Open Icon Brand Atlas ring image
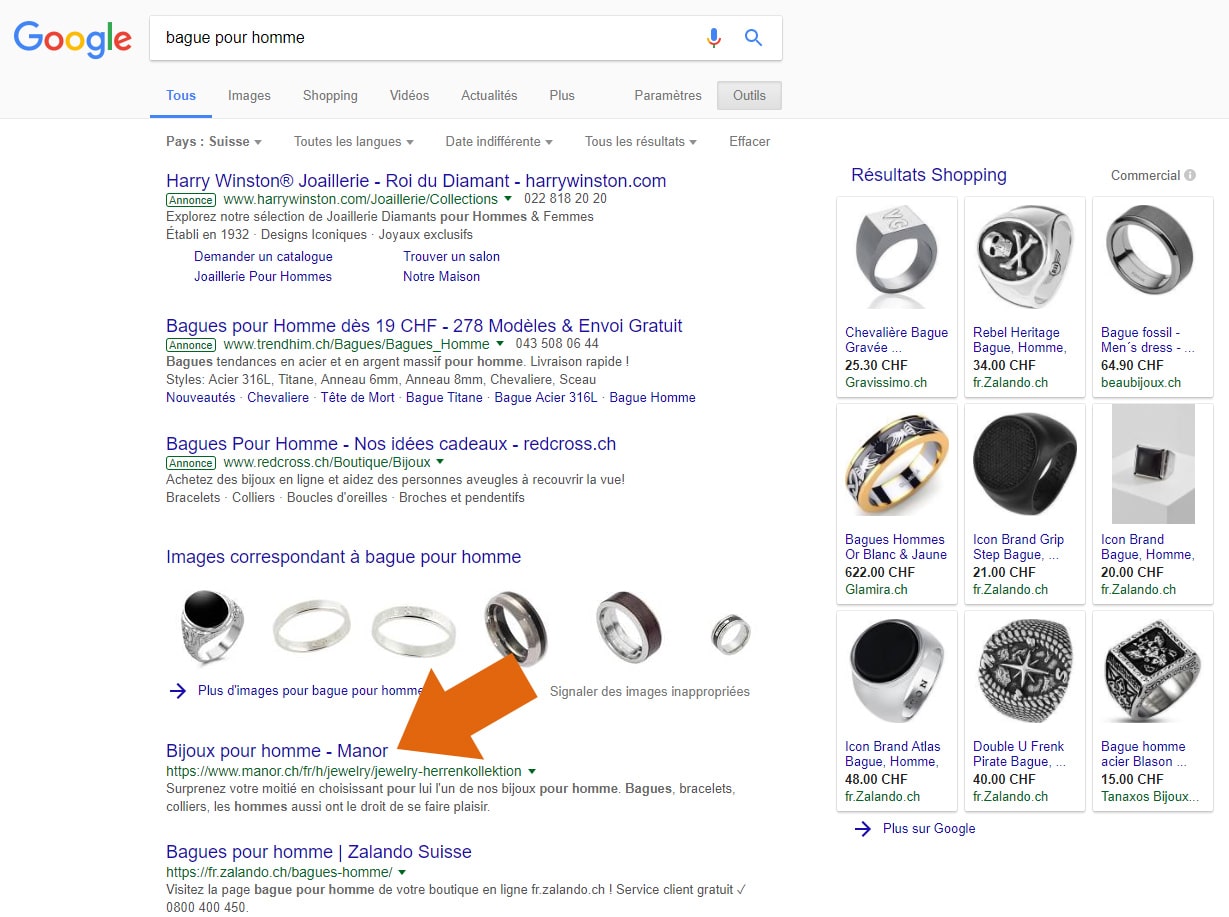 pyautogui.click(x=897, y=672)
